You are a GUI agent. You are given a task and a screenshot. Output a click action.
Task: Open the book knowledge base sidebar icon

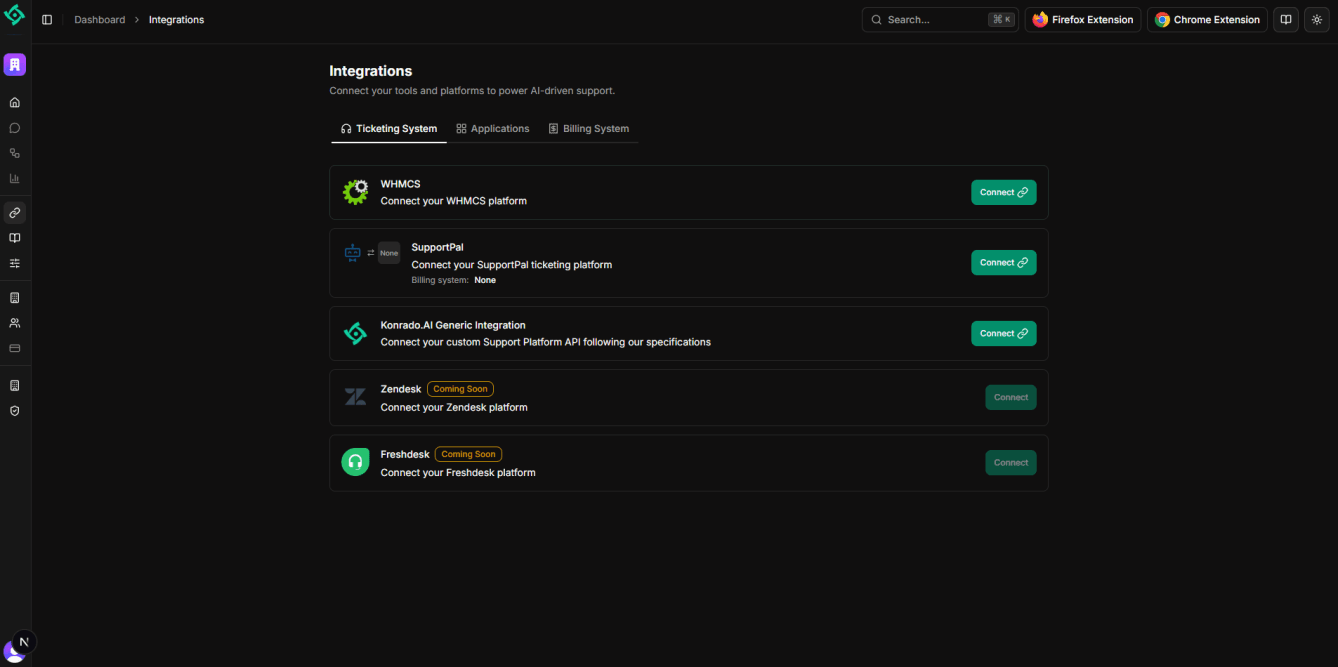click(14, 238)
